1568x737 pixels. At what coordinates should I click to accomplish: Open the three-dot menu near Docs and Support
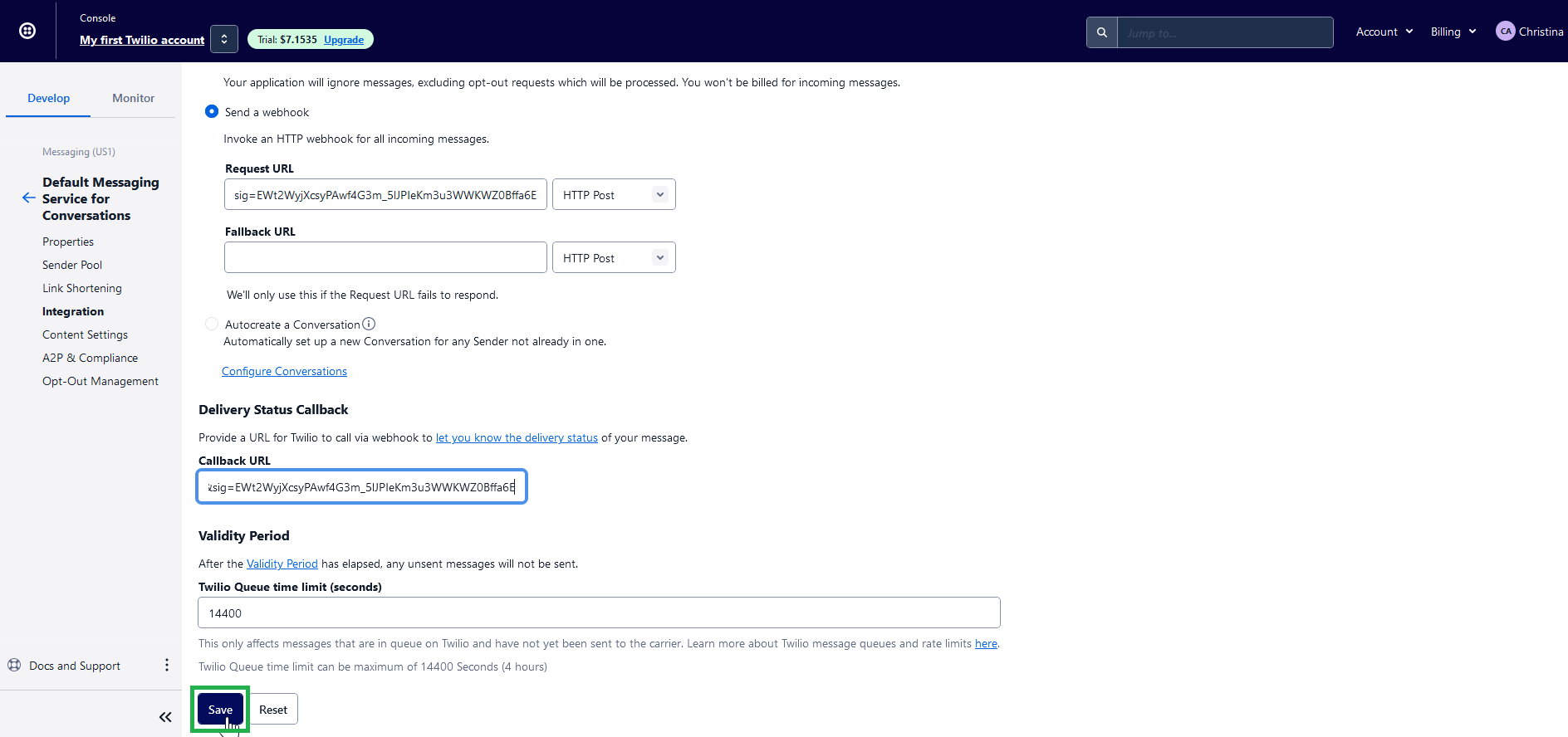(x=167, y=665)
